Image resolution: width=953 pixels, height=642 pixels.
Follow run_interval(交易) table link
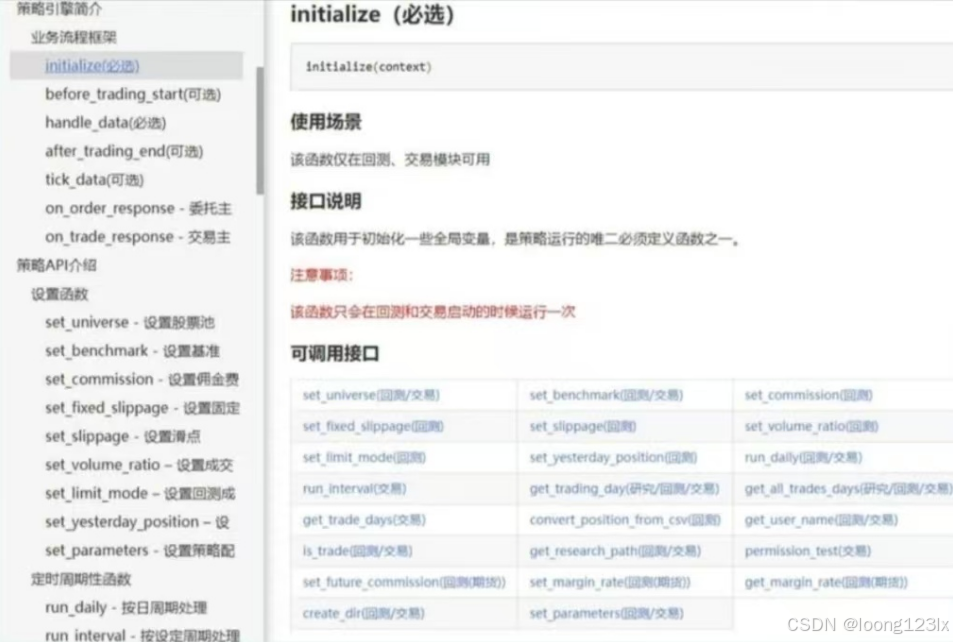[x=354, y=489]
